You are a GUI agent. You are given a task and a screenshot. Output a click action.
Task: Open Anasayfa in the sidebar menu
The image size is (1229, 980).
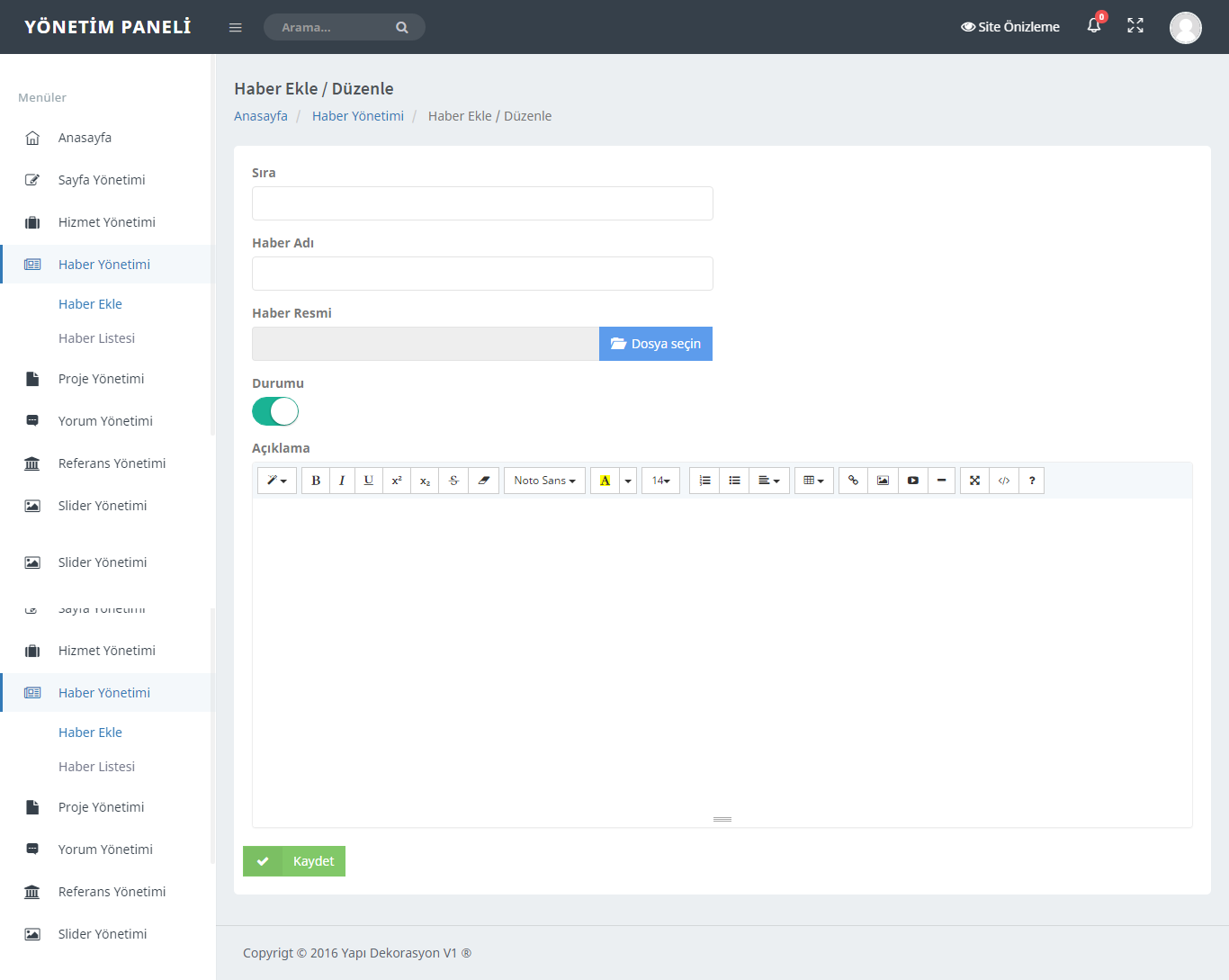[85, 138]
